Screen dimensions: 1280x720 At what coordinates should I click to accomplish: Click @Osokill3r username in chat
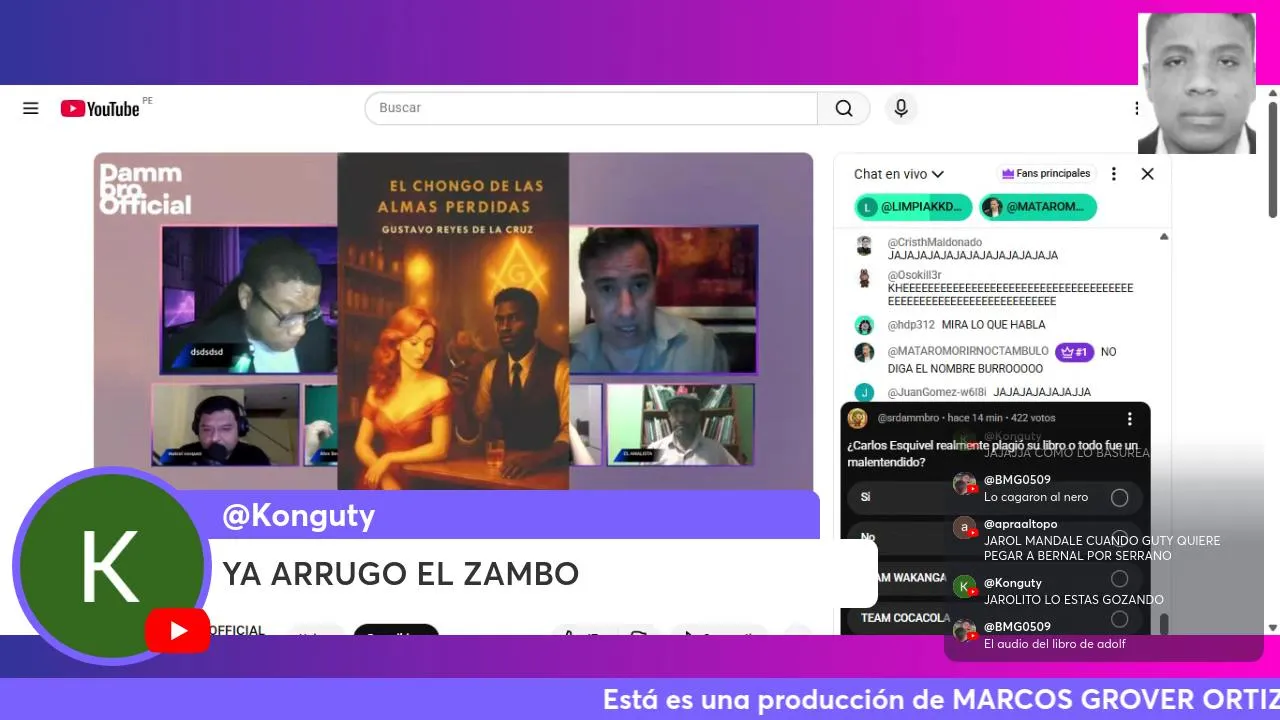tap(914, 275)
